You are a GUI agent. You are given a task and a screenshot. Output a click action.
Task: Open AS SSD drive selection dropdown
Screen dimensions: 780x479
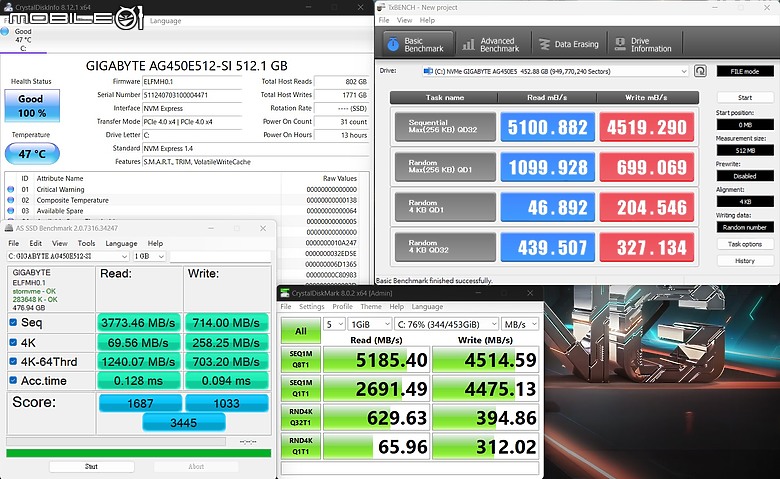(69, 256)
